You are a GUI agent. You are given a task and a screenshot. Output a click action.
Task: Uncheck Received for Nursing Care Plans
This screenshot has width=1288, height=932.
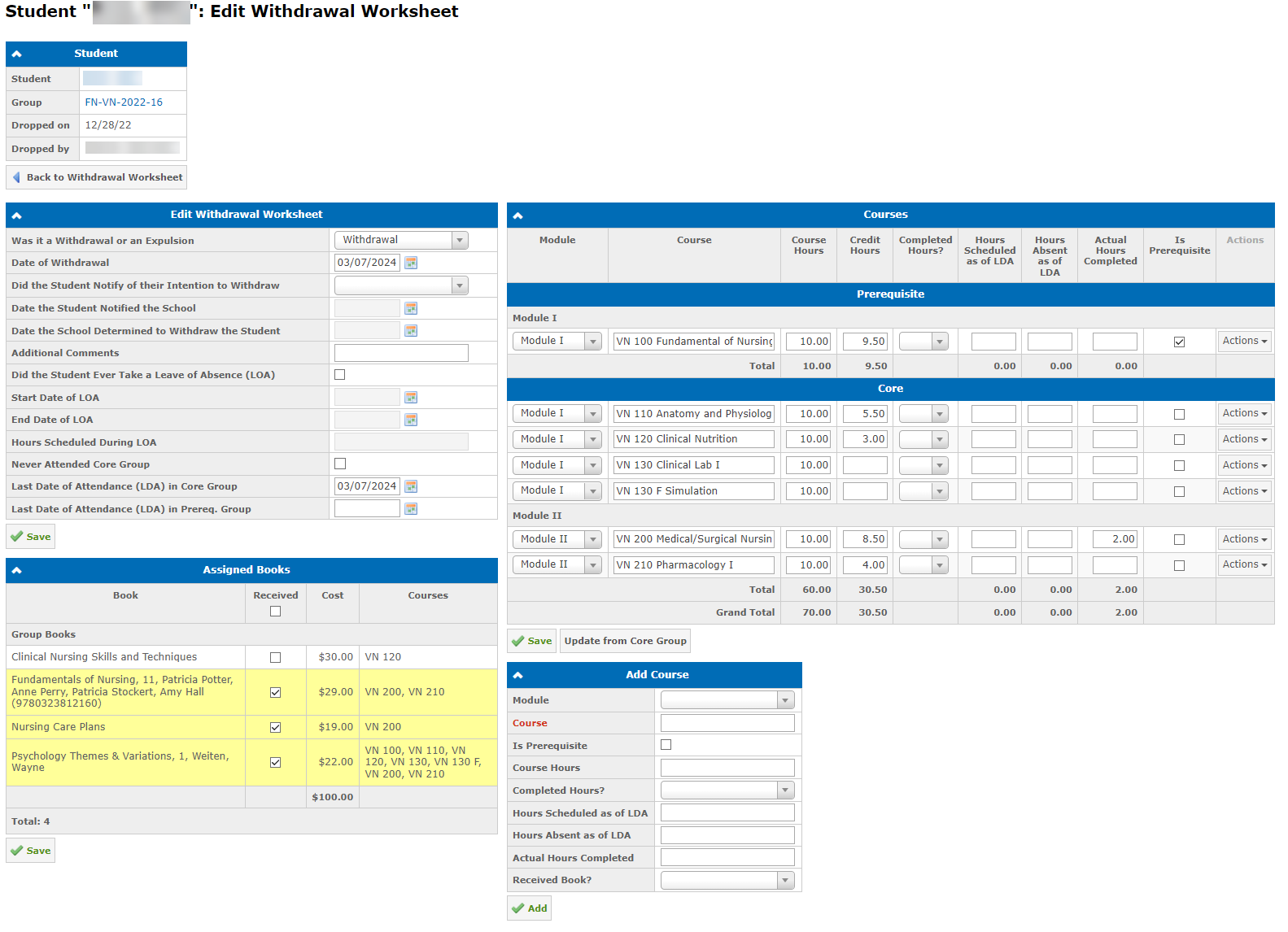(x=276, y=727)
